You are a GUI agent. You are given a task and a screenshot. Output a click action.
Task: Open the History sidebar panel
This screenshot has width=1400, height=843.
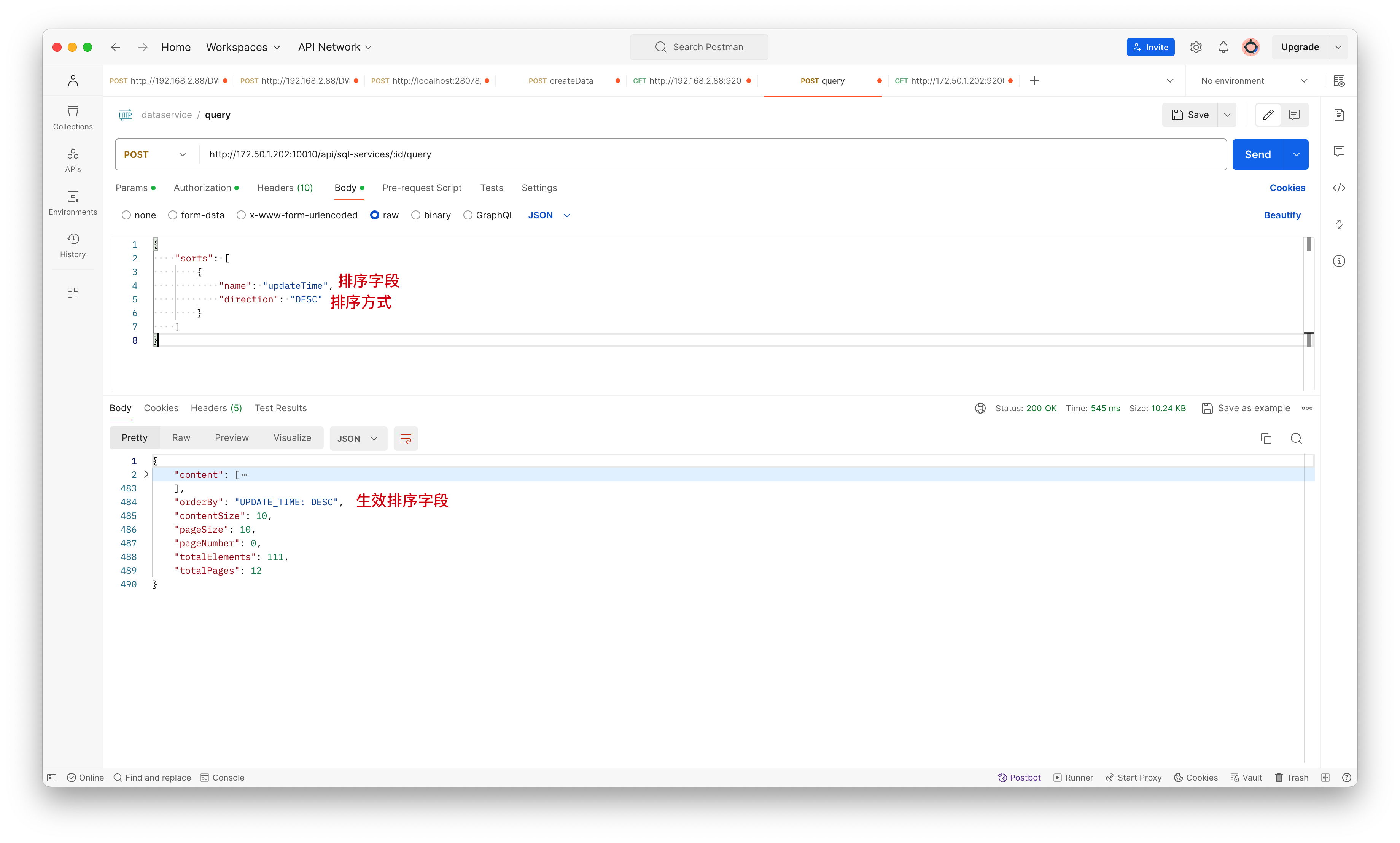pos(73,245)
